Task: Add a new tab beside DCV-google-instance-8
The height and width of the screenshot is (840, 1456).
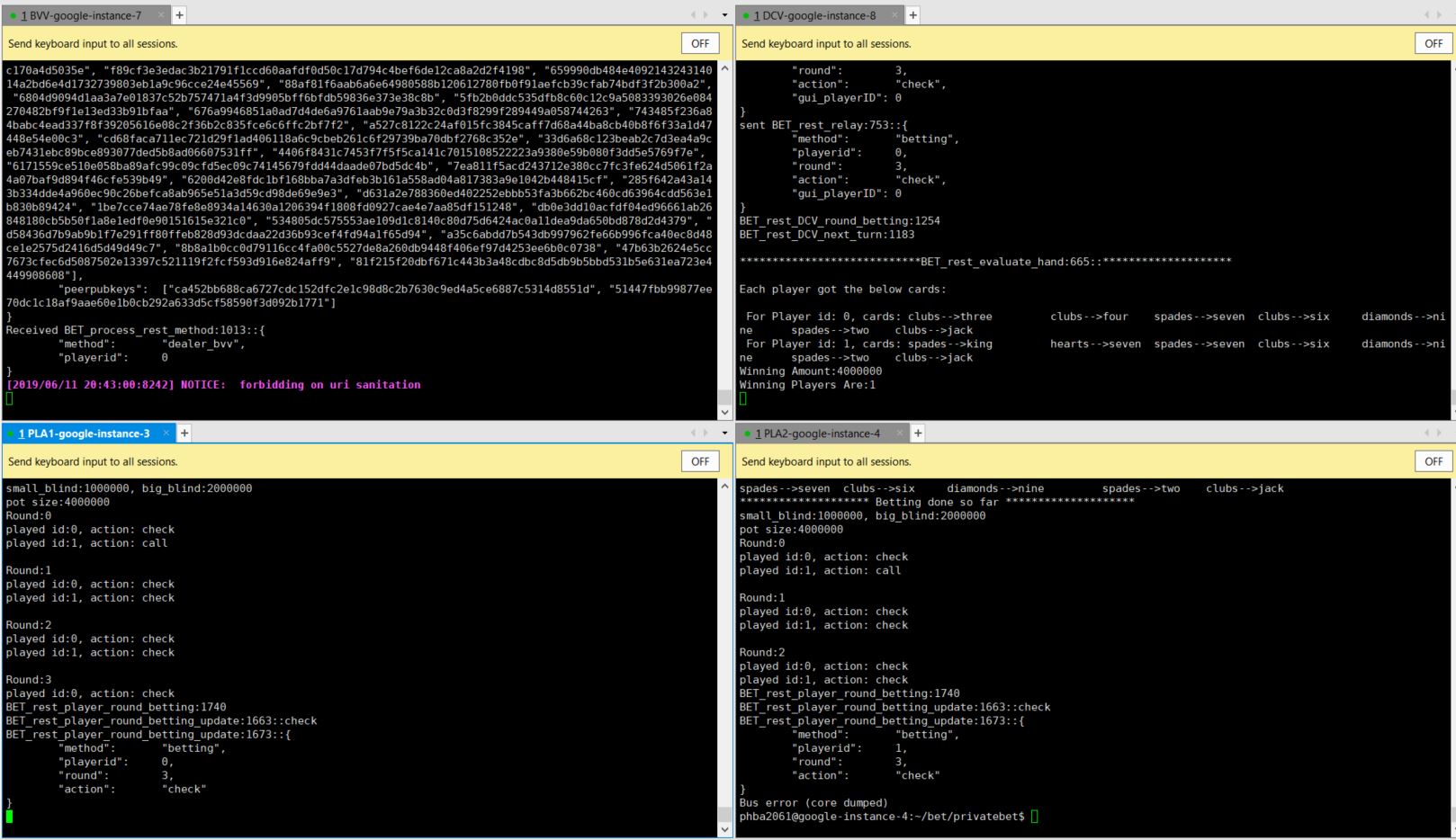Action: click(912, 15)
